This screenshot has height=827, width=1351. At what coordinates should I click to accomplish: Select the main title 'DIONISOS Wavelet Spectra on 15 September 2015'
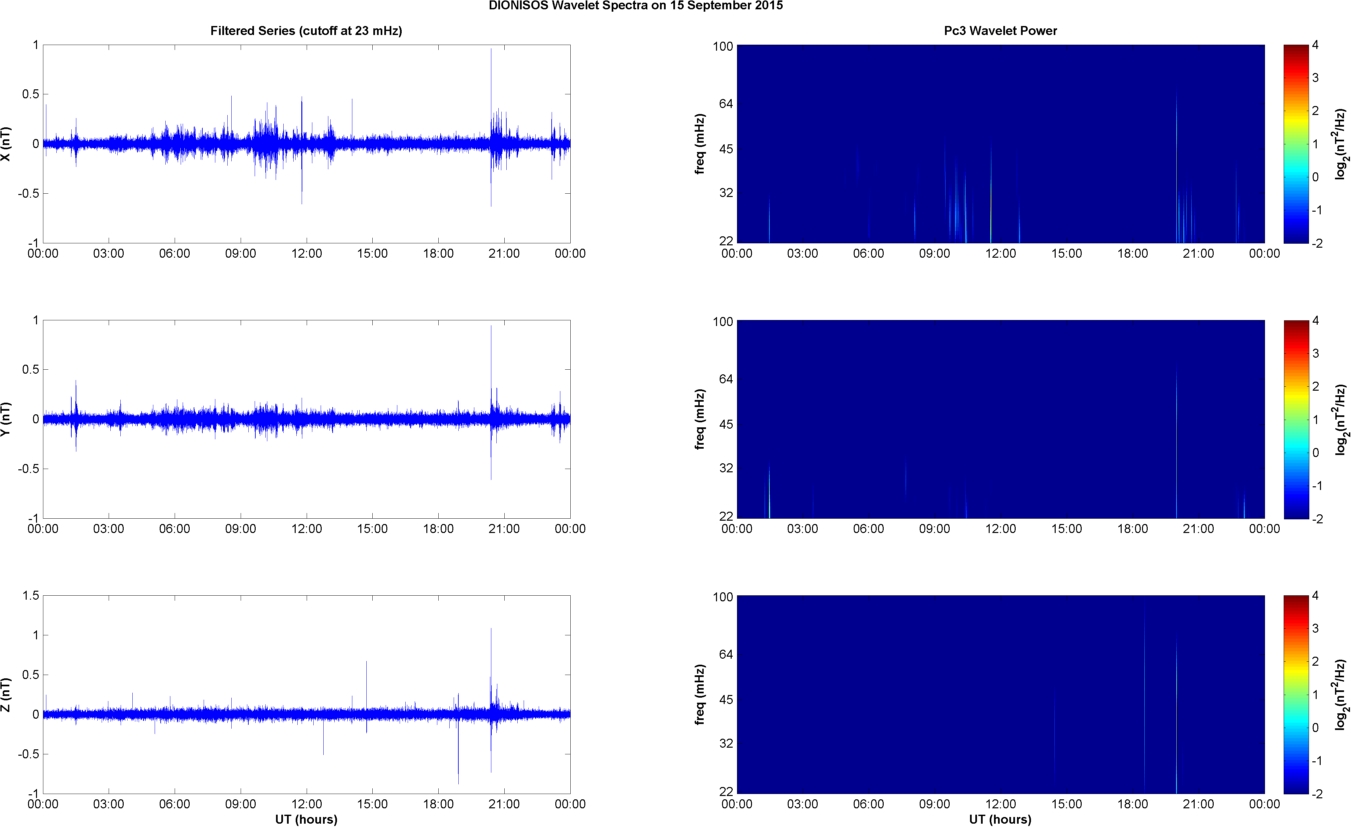point(636,6)
